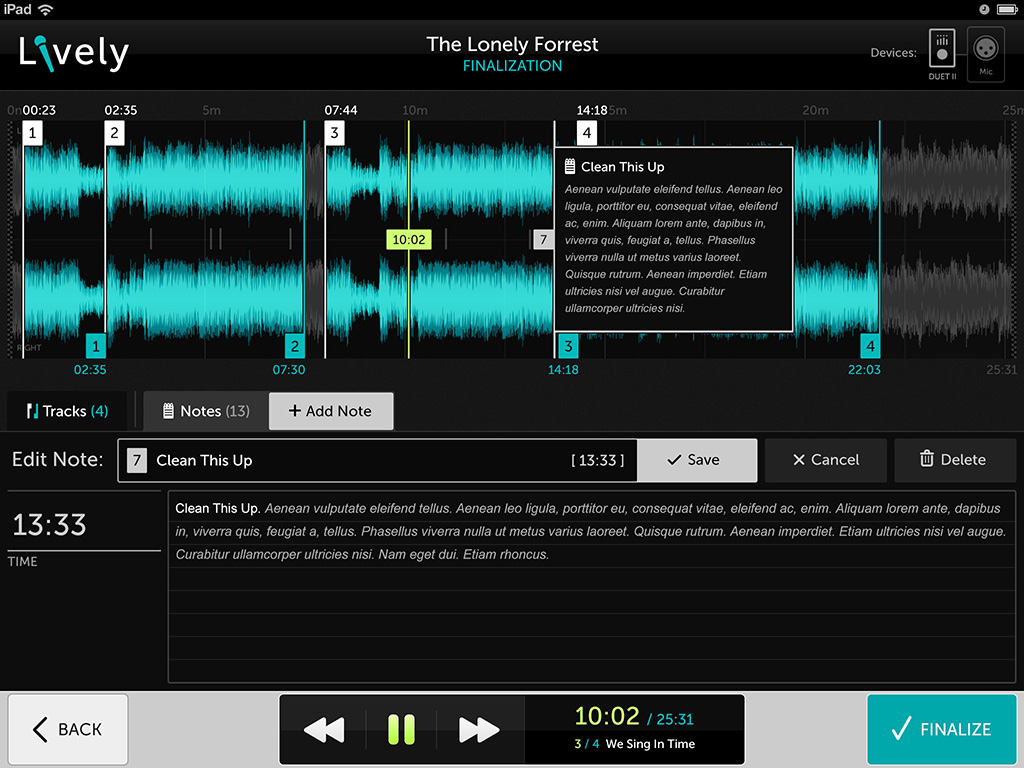Click the note title field 'Clean This Up'
1024x768 pixels.
(360, 460)
